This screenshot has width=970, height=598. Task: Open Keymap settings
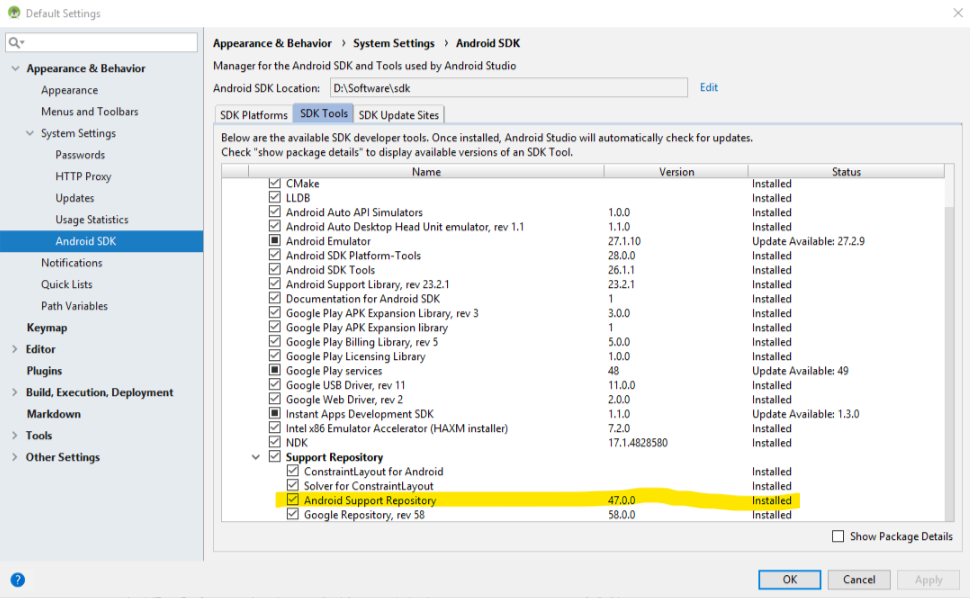(x=46, y=328)
